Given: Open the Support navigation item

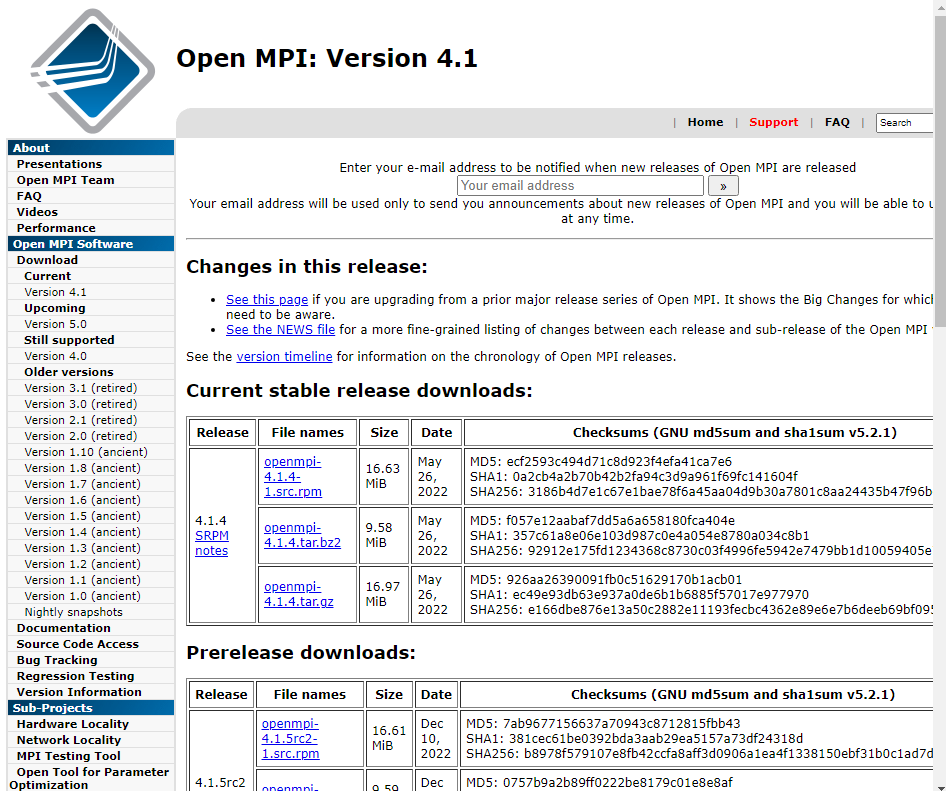Looking at the screenshot, I should (x=773, y=122).
